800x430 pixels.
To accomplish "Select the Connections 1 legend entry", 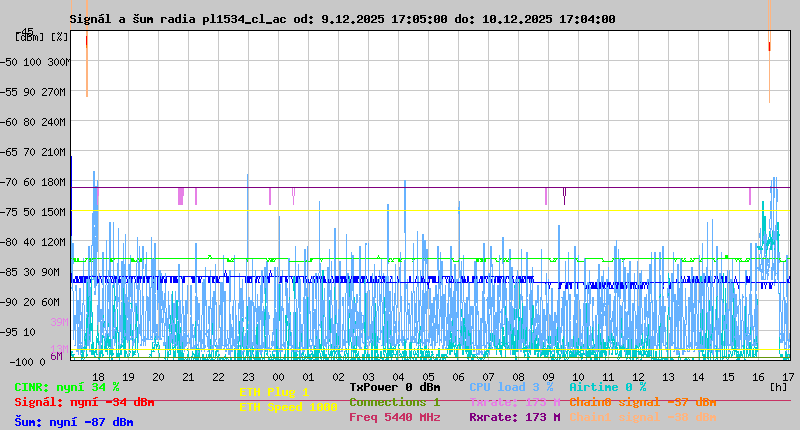I will click(394, 402).
